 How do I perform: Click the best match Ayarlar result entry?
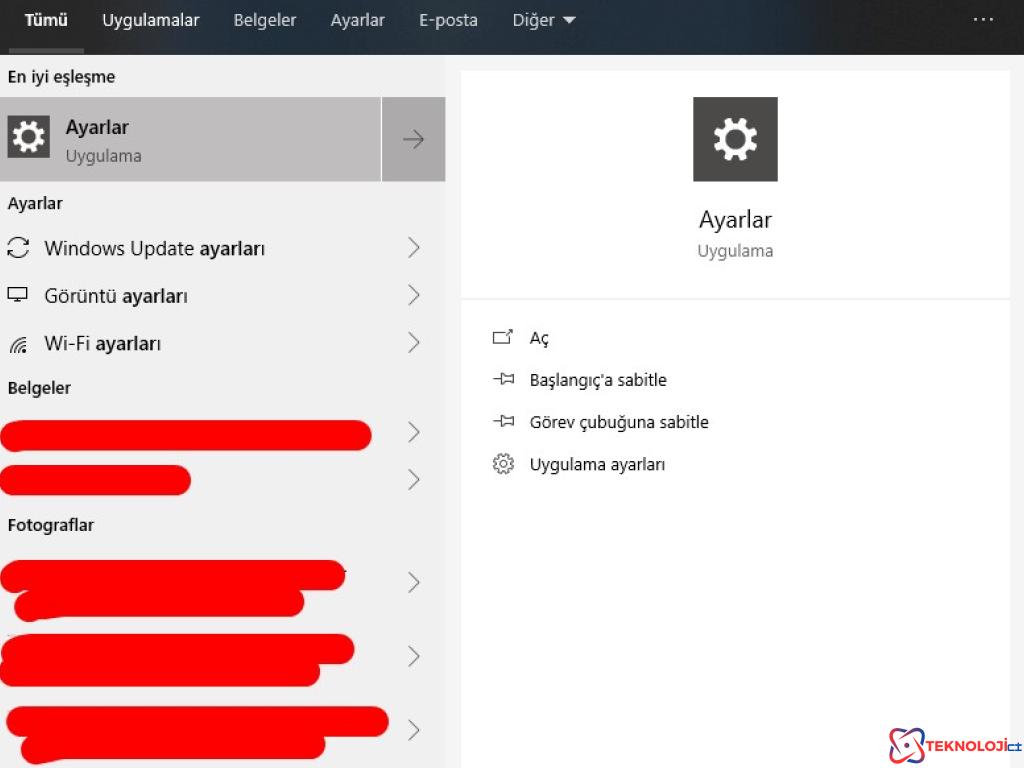click(x=190, y=136)
